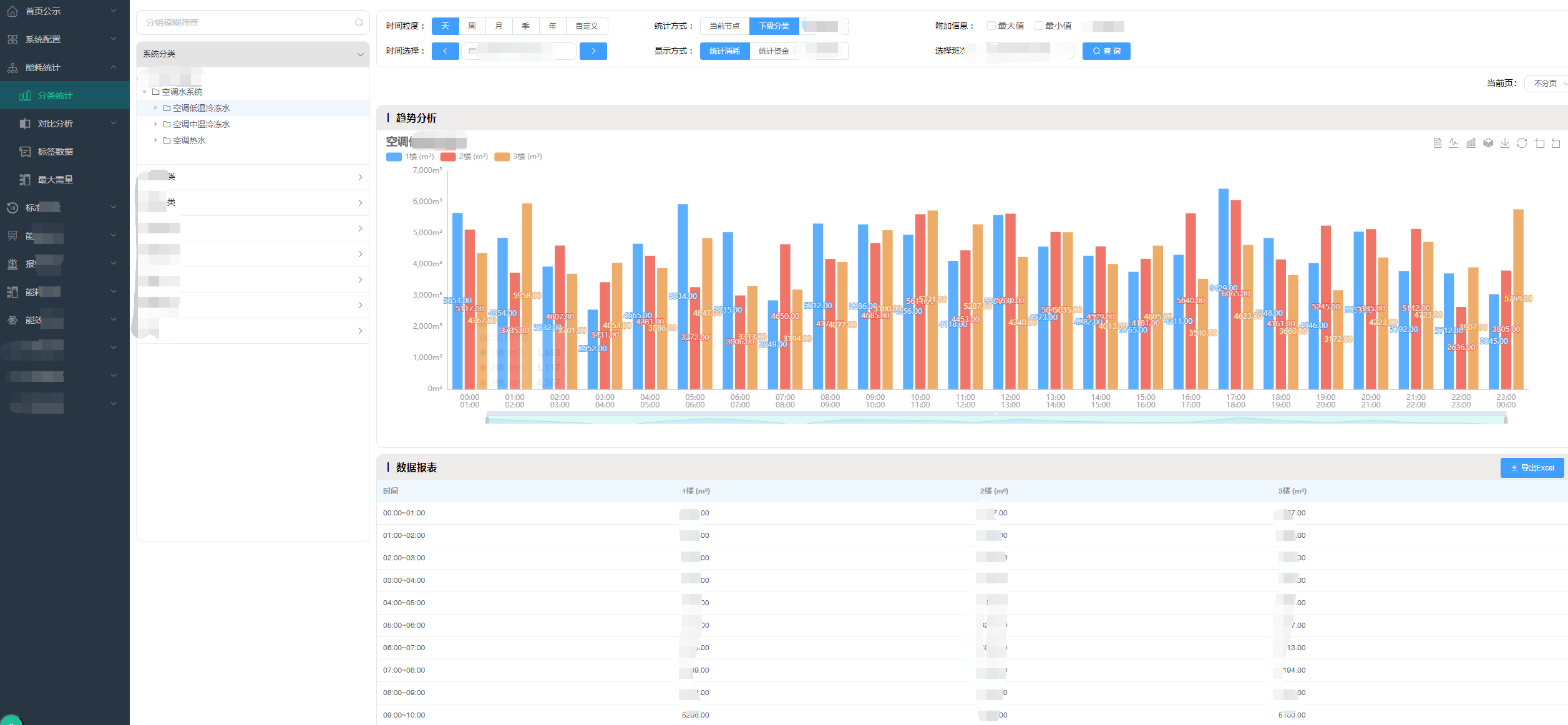The width and height of the screenshot is (1568, 725).
Task: Expand 空调低温冷冻水 tree node arrow
Action: click(156, 108)
